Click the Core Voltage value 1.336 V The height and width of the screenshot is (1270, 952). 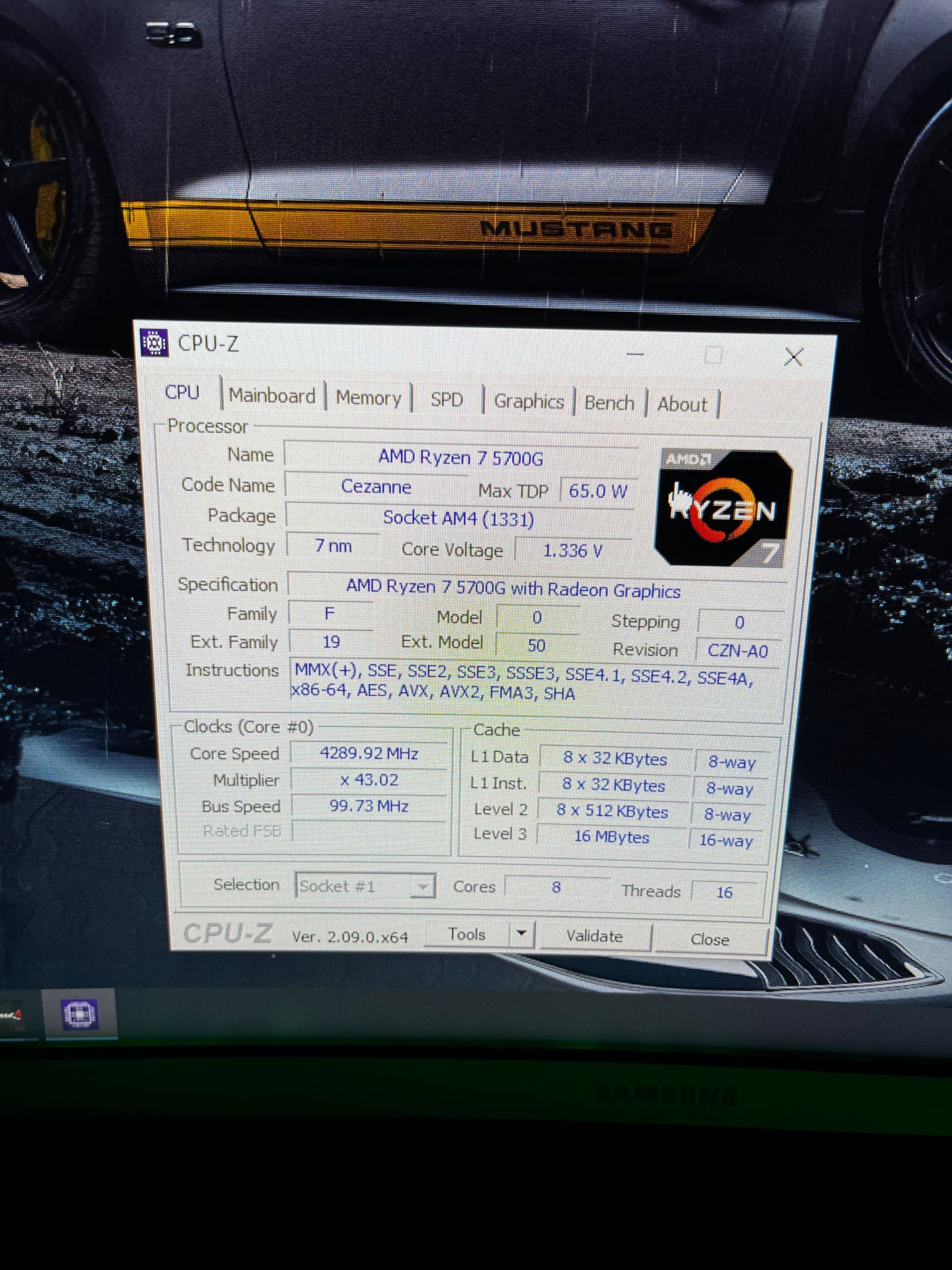(x=573, y=550)
